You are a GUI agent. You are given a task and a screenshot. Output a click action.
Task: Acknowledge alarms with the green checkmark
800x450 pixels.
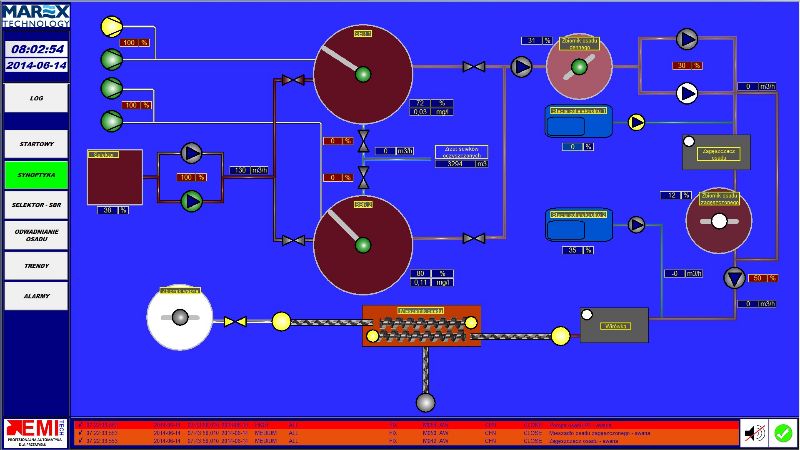click(783, 433)
